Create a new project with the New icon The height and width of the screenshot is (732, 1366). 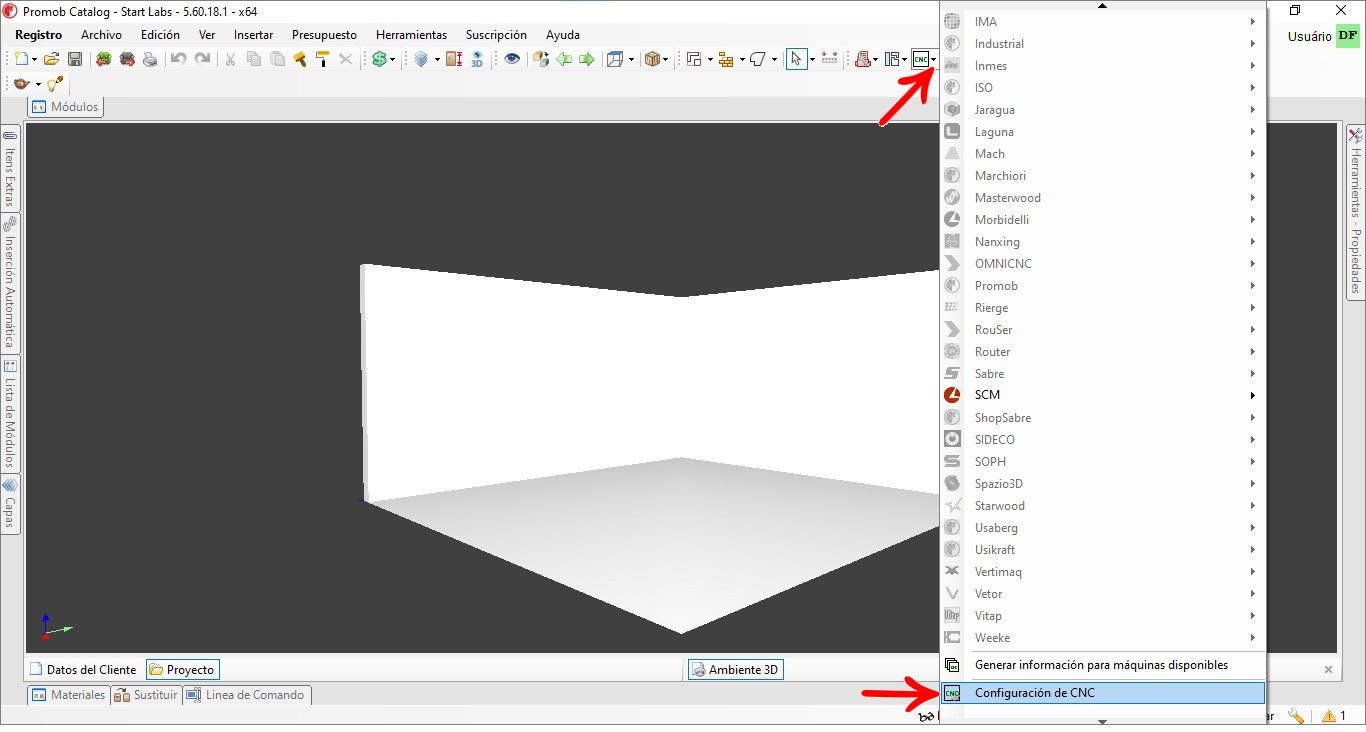click(x=20, y=59)
